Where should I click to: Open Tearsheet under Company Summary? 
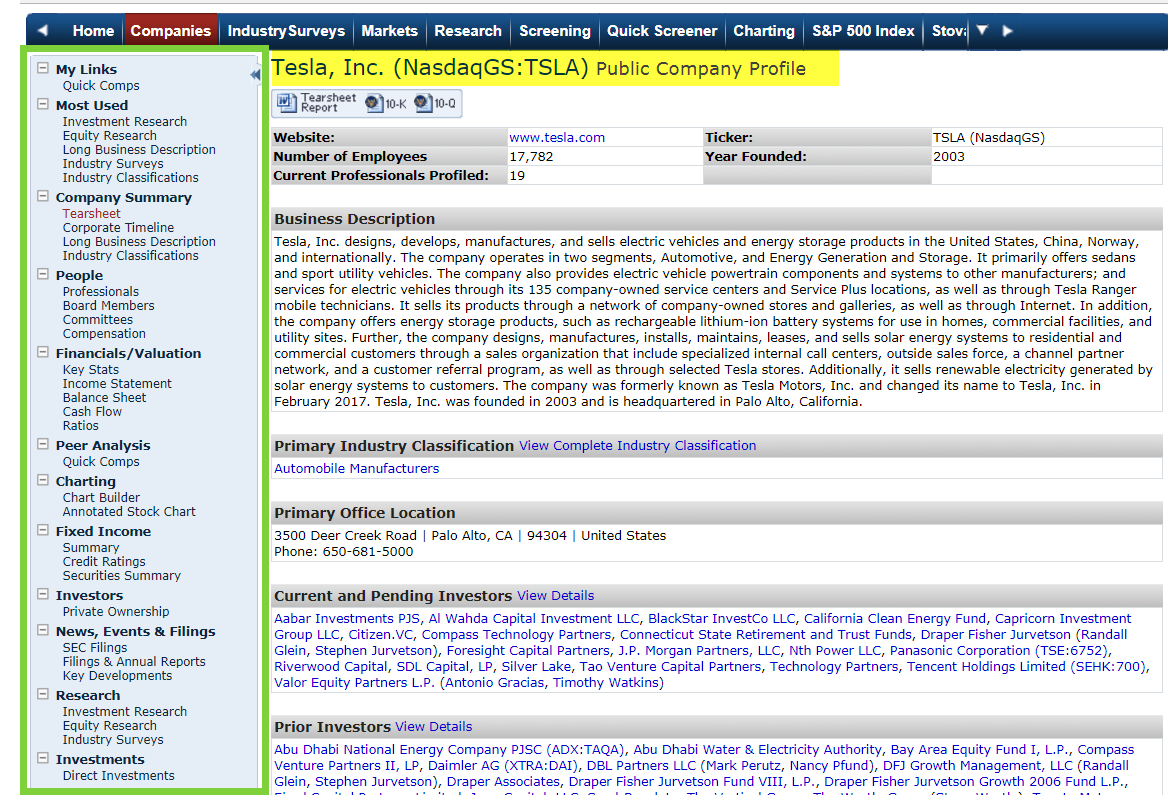pyautogui.click(x=91, y=214)
